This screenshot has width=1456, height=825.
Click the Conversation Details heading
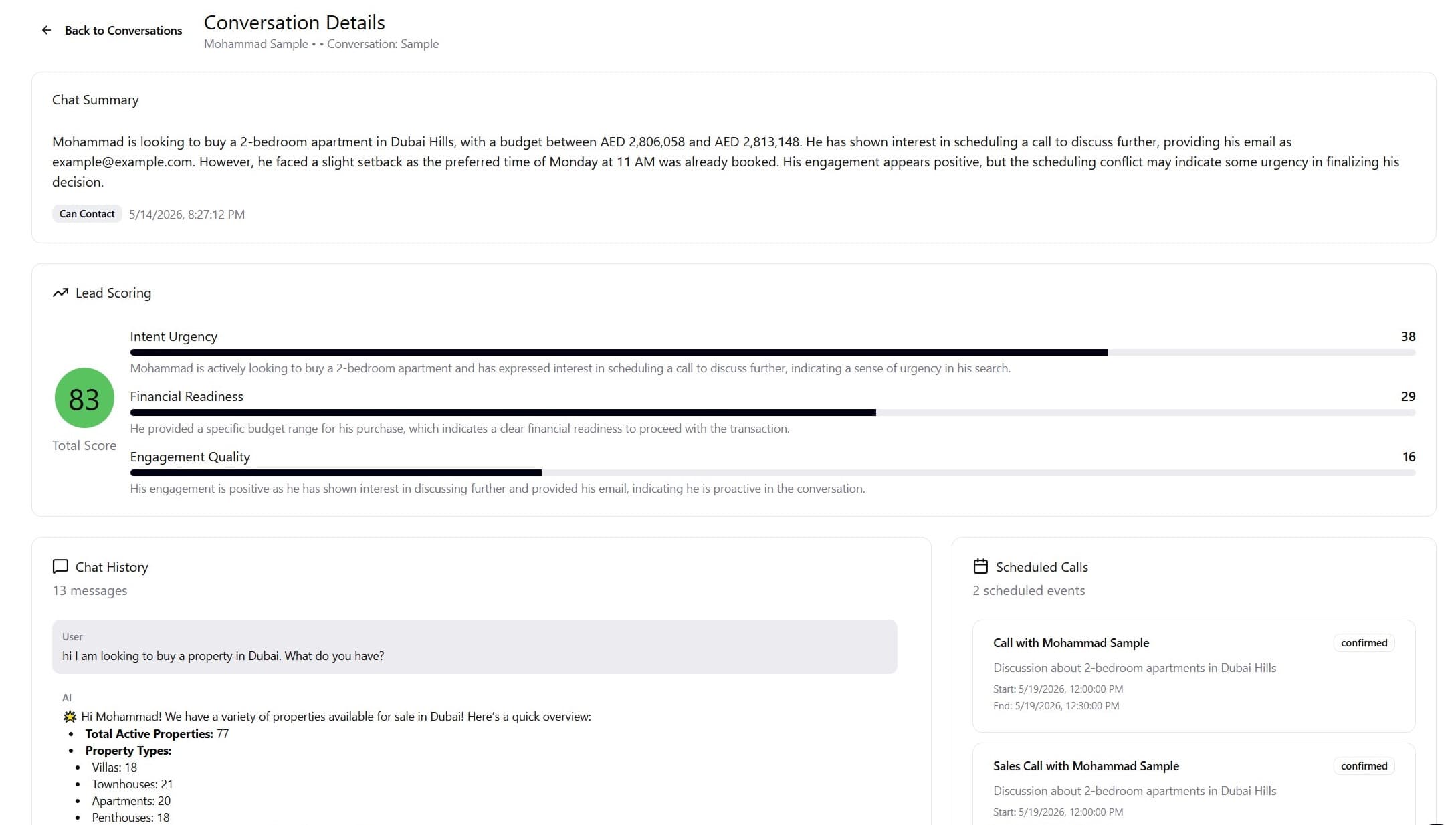294,23
